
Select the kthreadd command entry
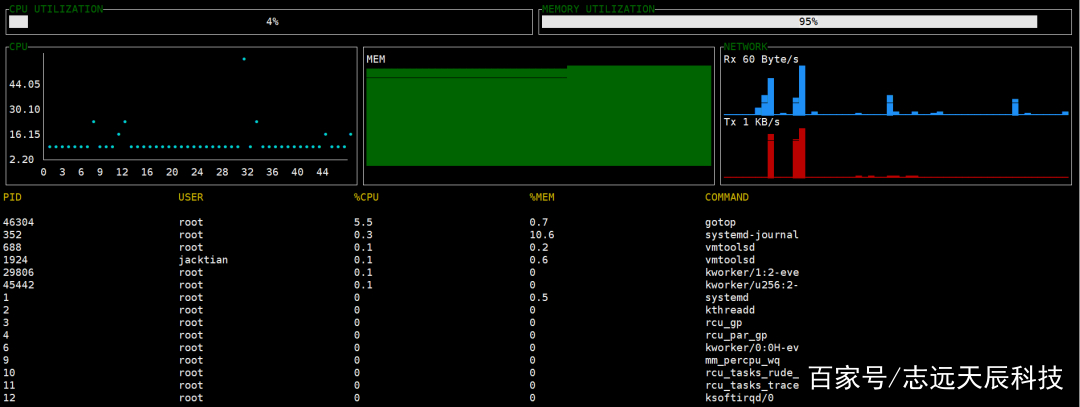(729, 310)
